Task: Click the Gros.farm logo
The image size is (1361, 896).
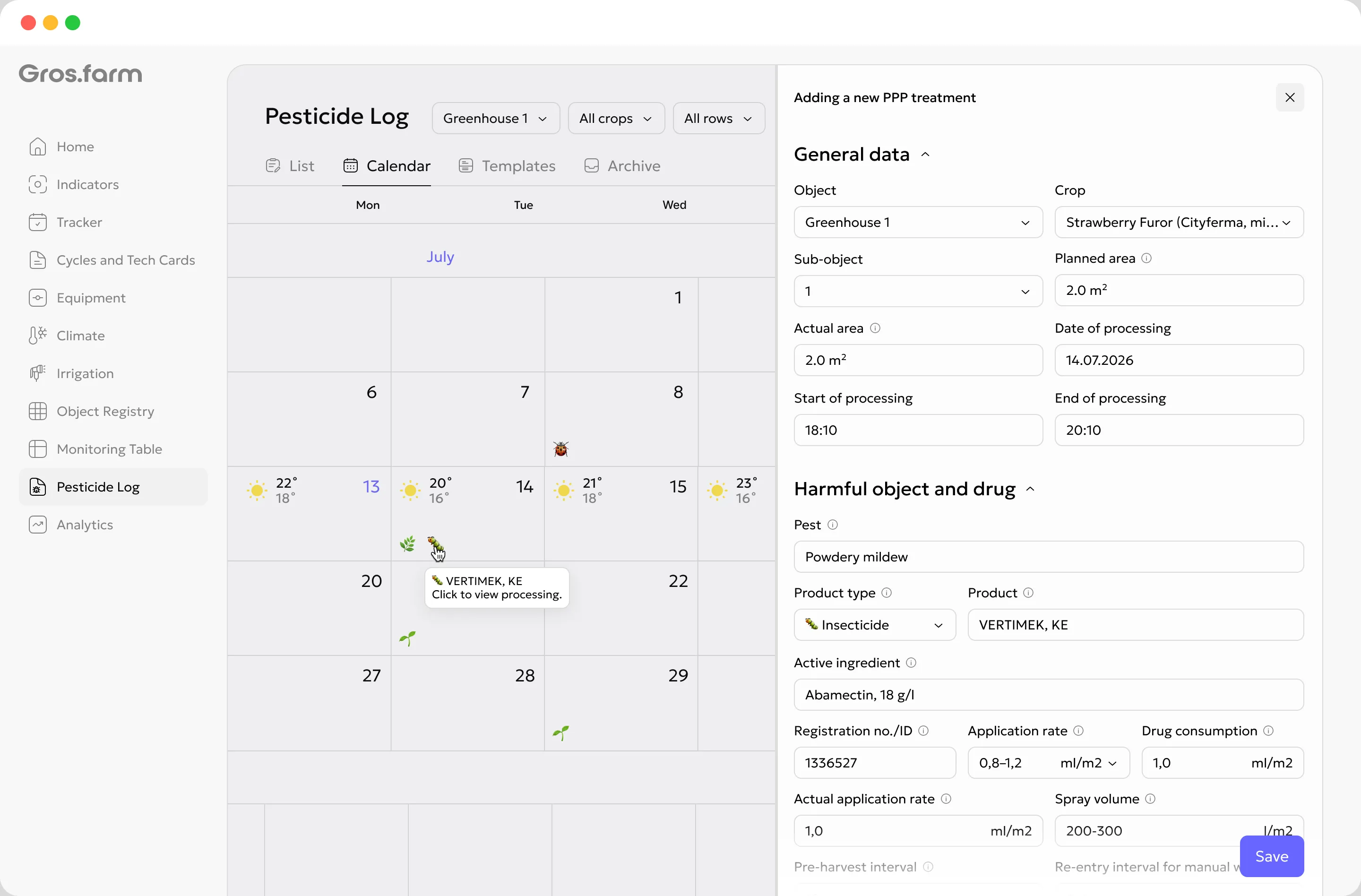Action: pyautogui.click(x=80, y=74)
